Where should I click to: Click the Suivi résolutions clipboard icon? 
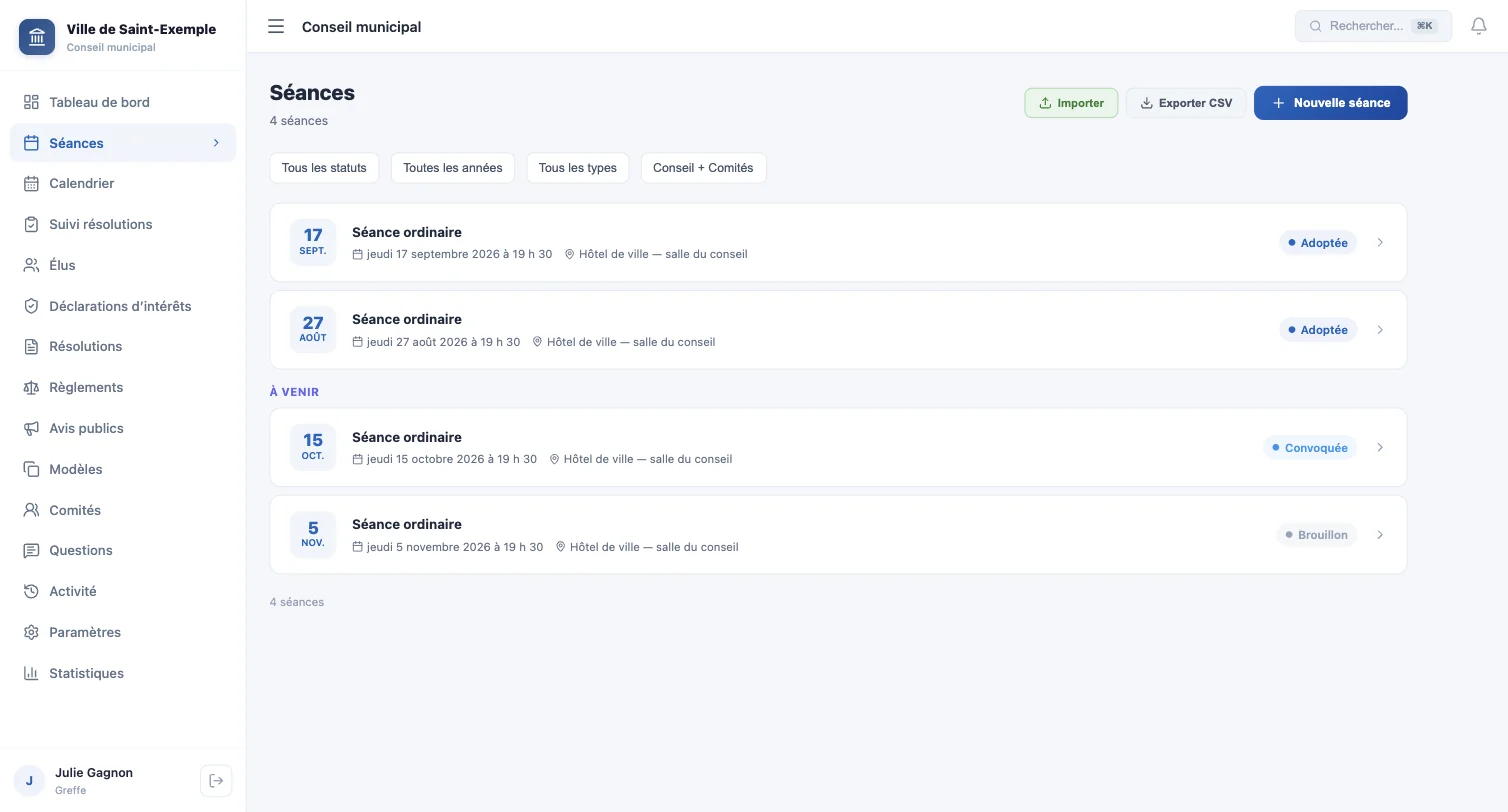(31, 224)
